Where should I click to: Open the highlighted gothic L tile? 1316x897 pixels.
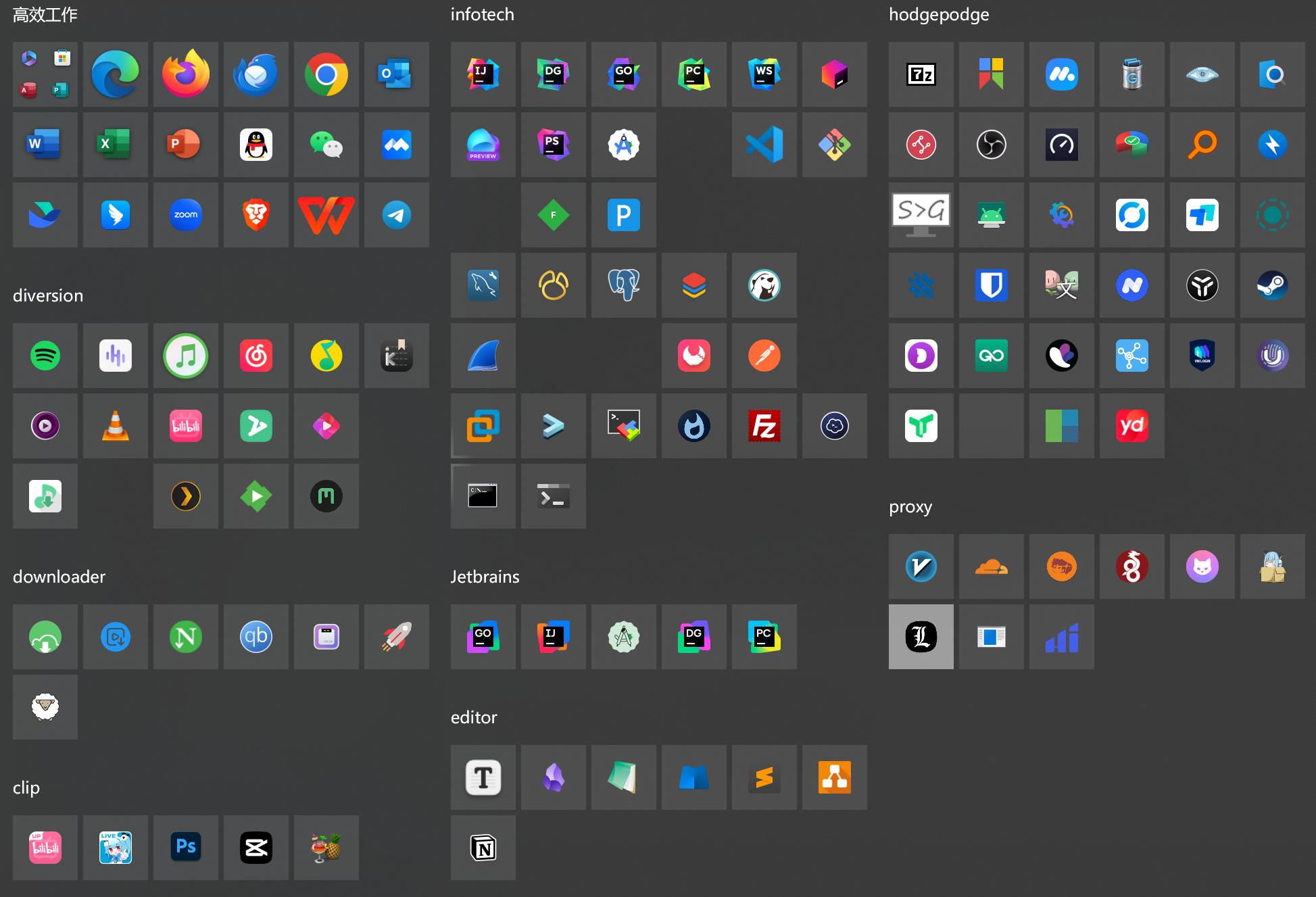[921, 637]
